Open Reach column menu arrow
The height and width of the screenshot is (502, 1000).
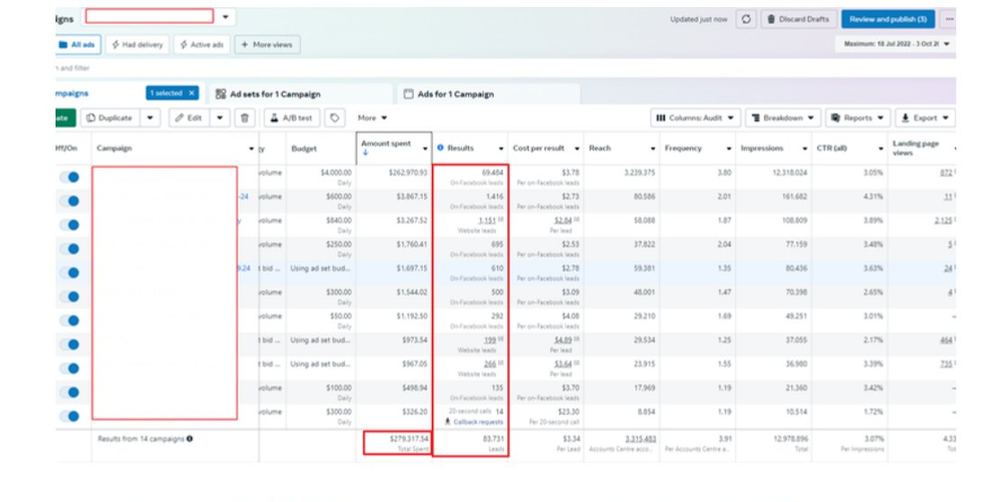[652, 149]
